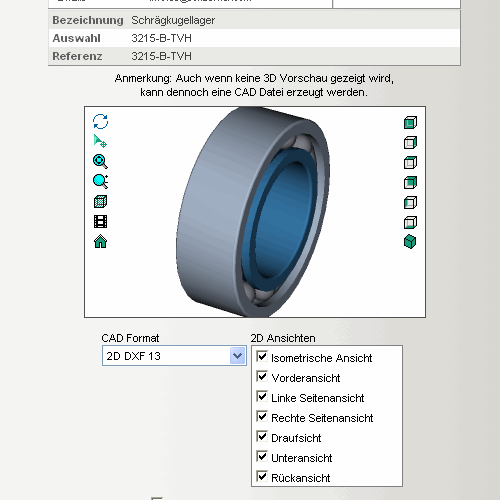Click the 2D DXF 13 combo box
The width and height of the screenshot is (500, 500).
tap(174, 356)
